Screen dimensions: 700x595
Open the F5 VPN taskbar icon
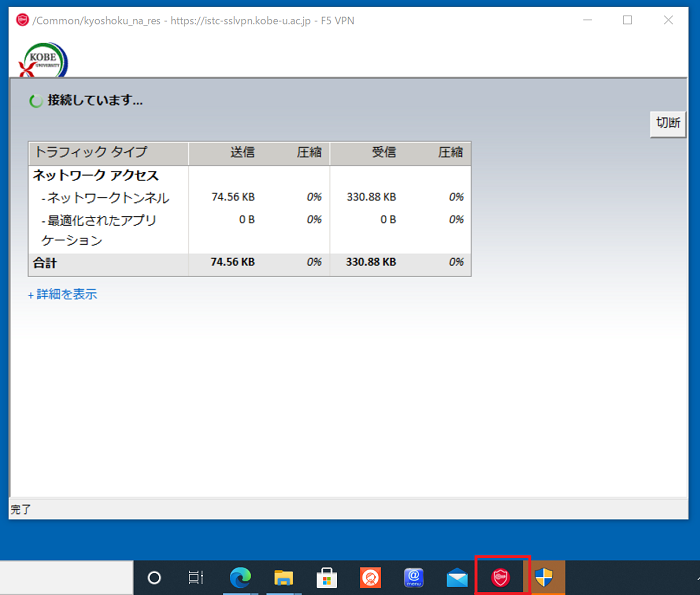[500, 578]
